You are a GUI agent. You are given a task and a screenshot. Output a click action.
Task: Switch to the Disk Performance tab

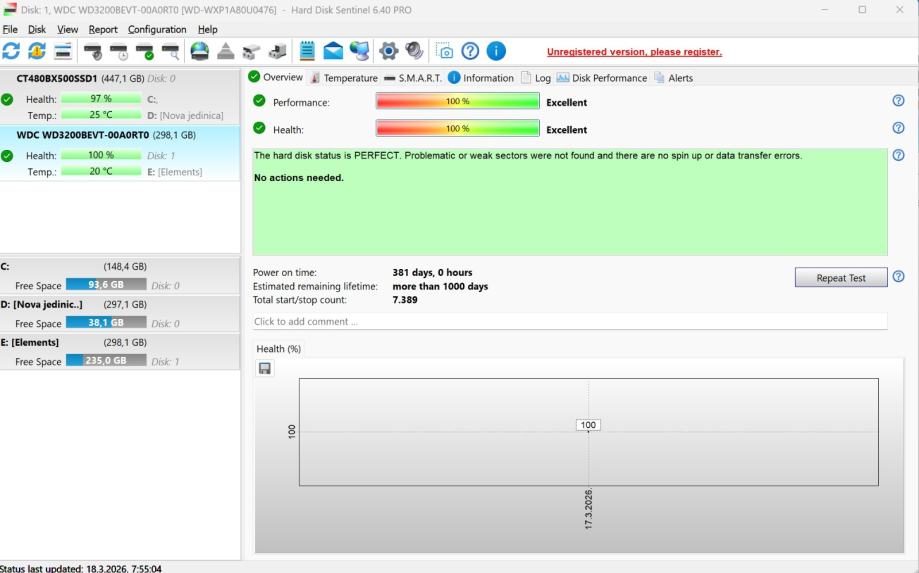click(602, 78)
